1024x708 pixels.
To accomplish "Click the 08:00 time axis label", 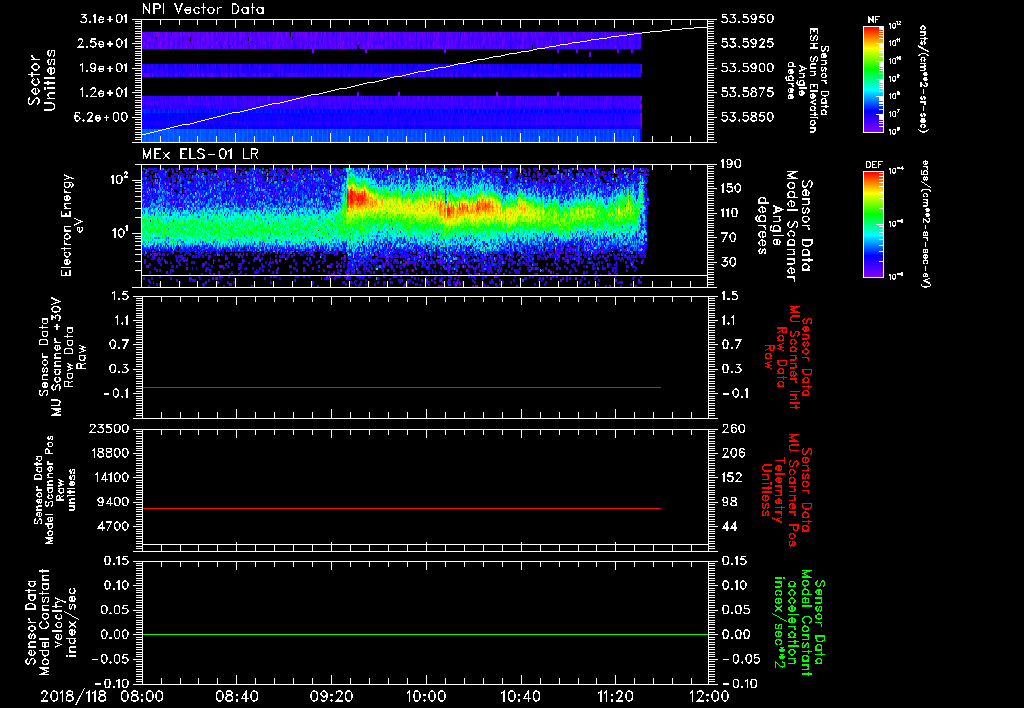I will coord(142,696).
